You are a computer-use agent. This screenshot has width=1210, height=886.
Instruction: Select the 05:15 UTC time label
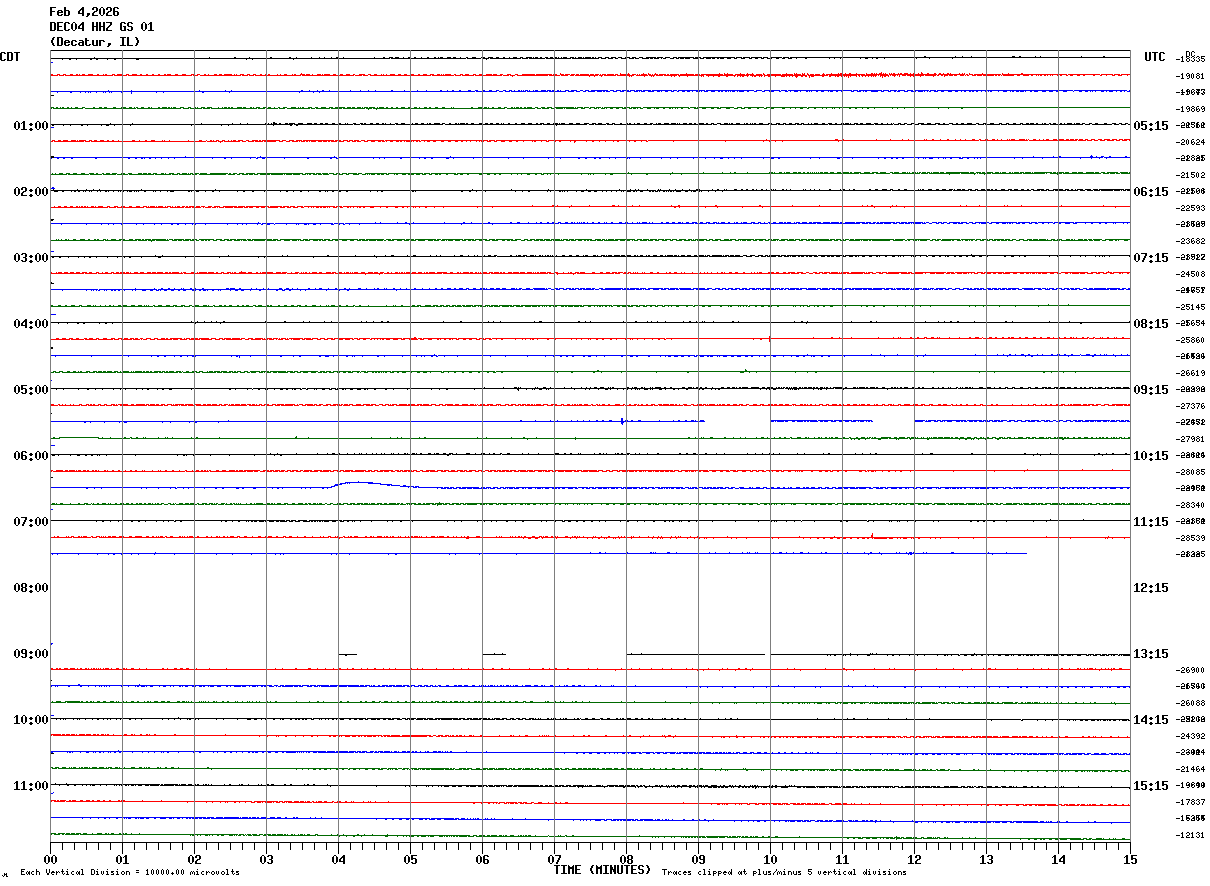[1151, 126]
